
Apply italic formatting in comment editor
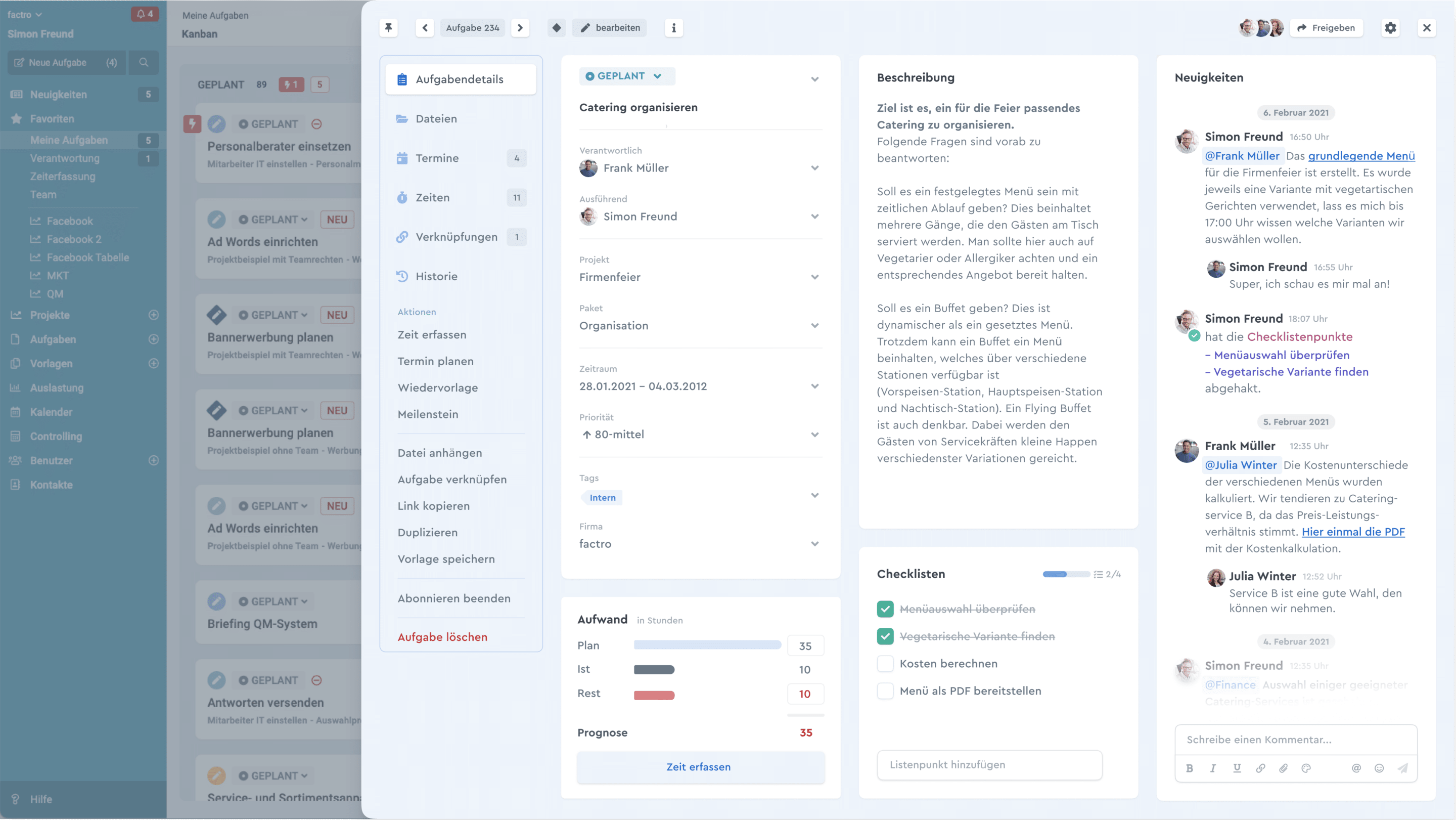click(1213, 768)
